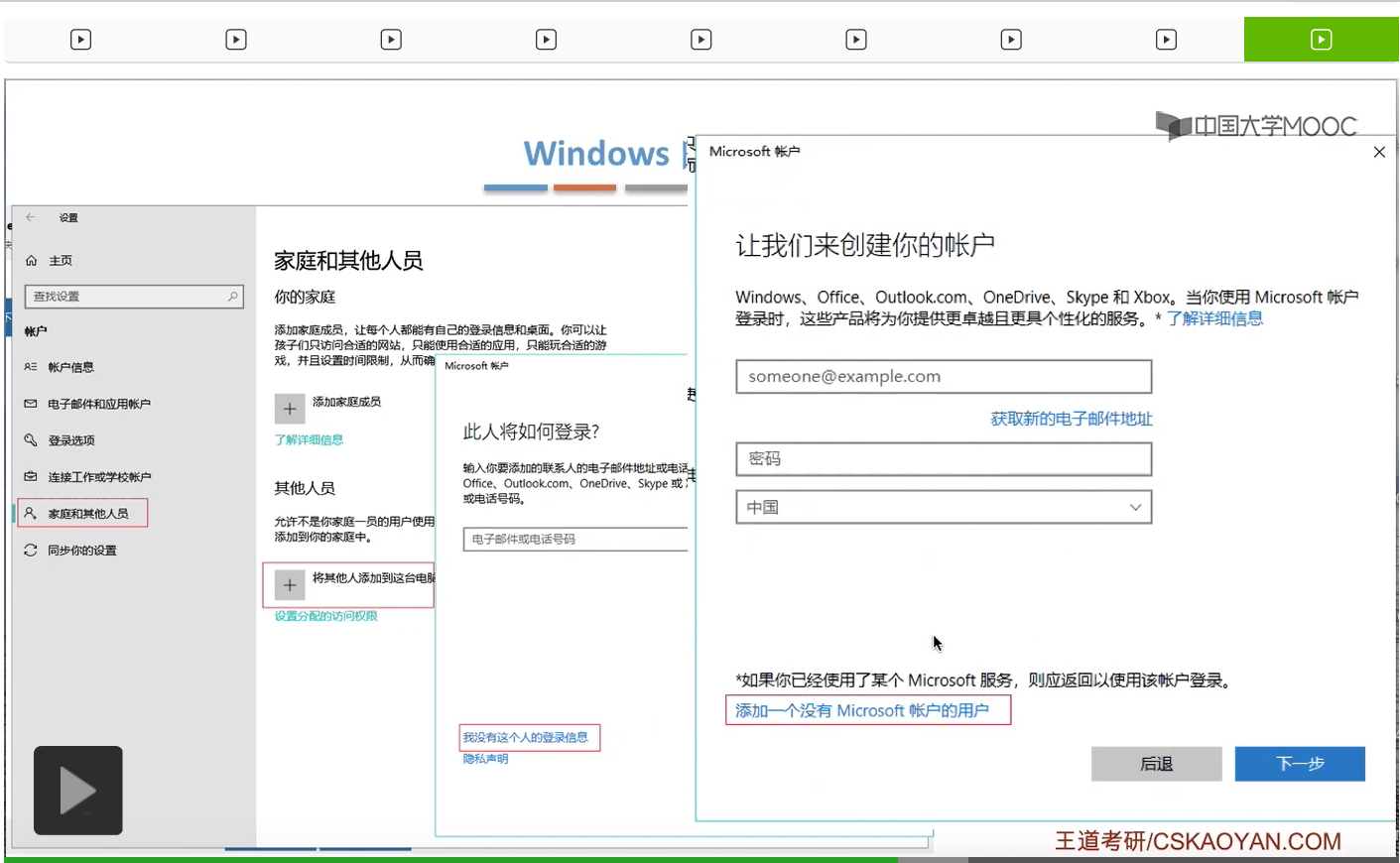
Task: Open the seventh video segment tab
Action: click(1011, 40)
